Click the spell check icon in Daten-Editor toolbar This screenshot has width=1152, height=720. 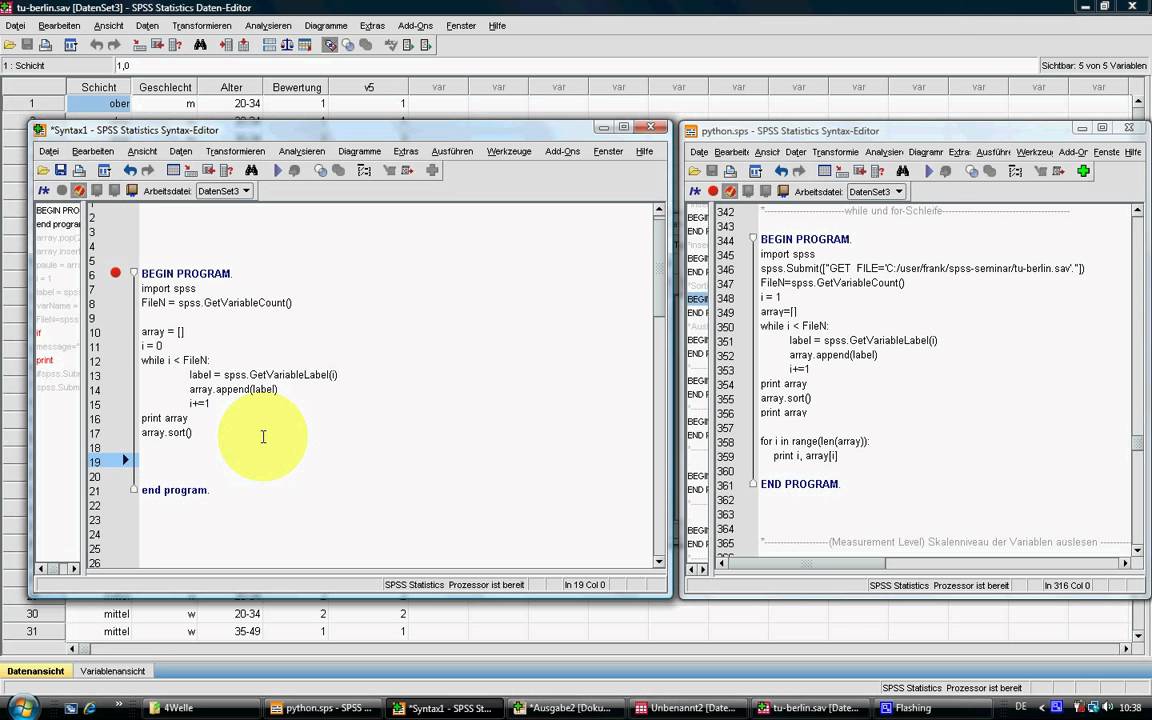point(391,46)
